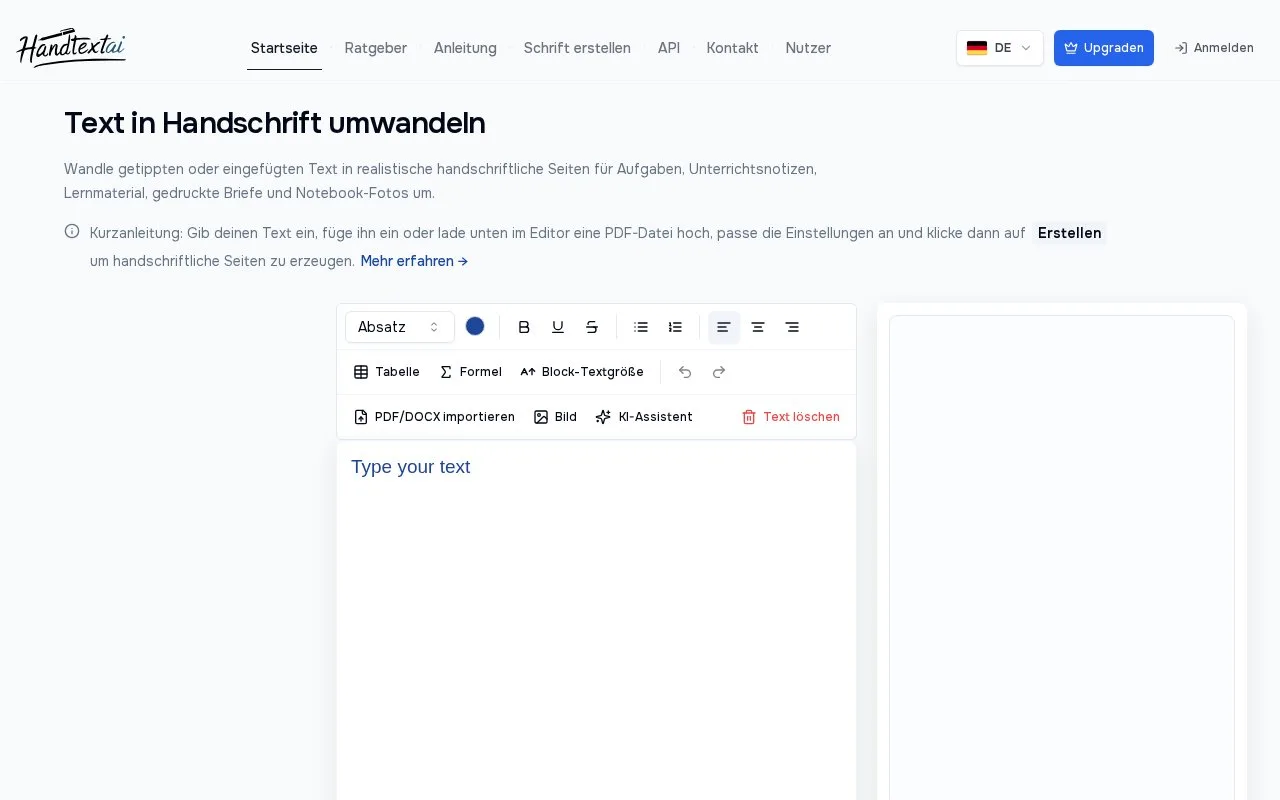This screenshot has width=1280, height=800.
Task: Toggle strikethrough formatting
Action: pyautogui.click(x=592, y=327)
